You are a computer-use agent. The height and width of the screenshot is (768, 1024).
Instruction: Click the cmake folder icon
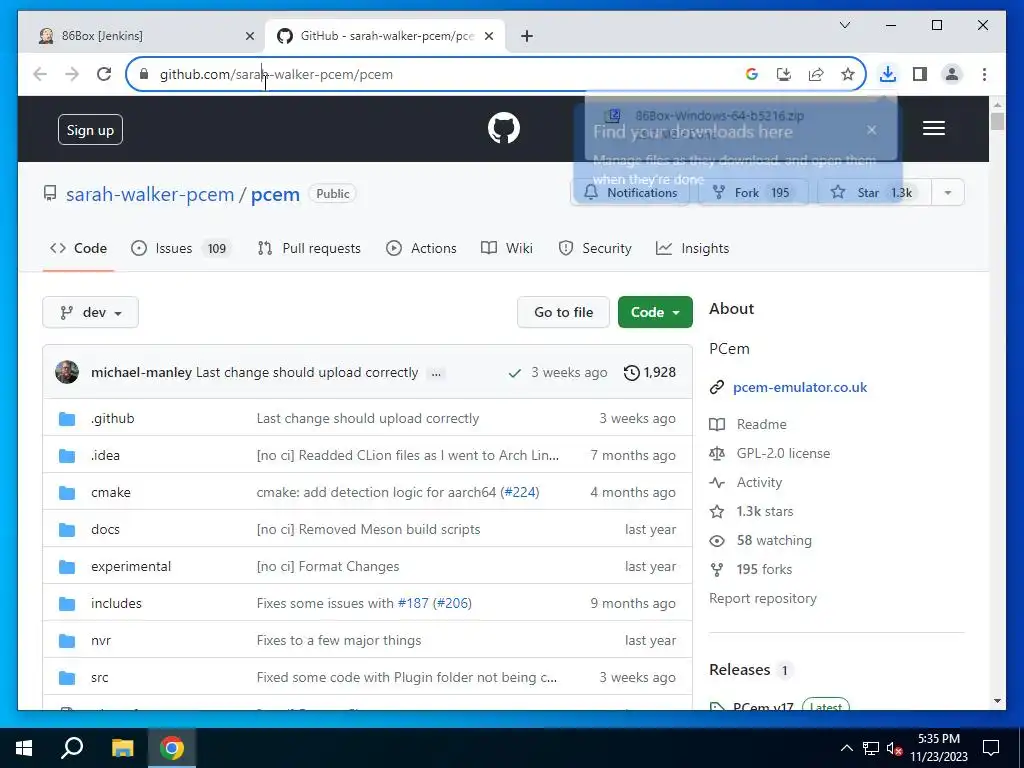(x=67, y=492)
